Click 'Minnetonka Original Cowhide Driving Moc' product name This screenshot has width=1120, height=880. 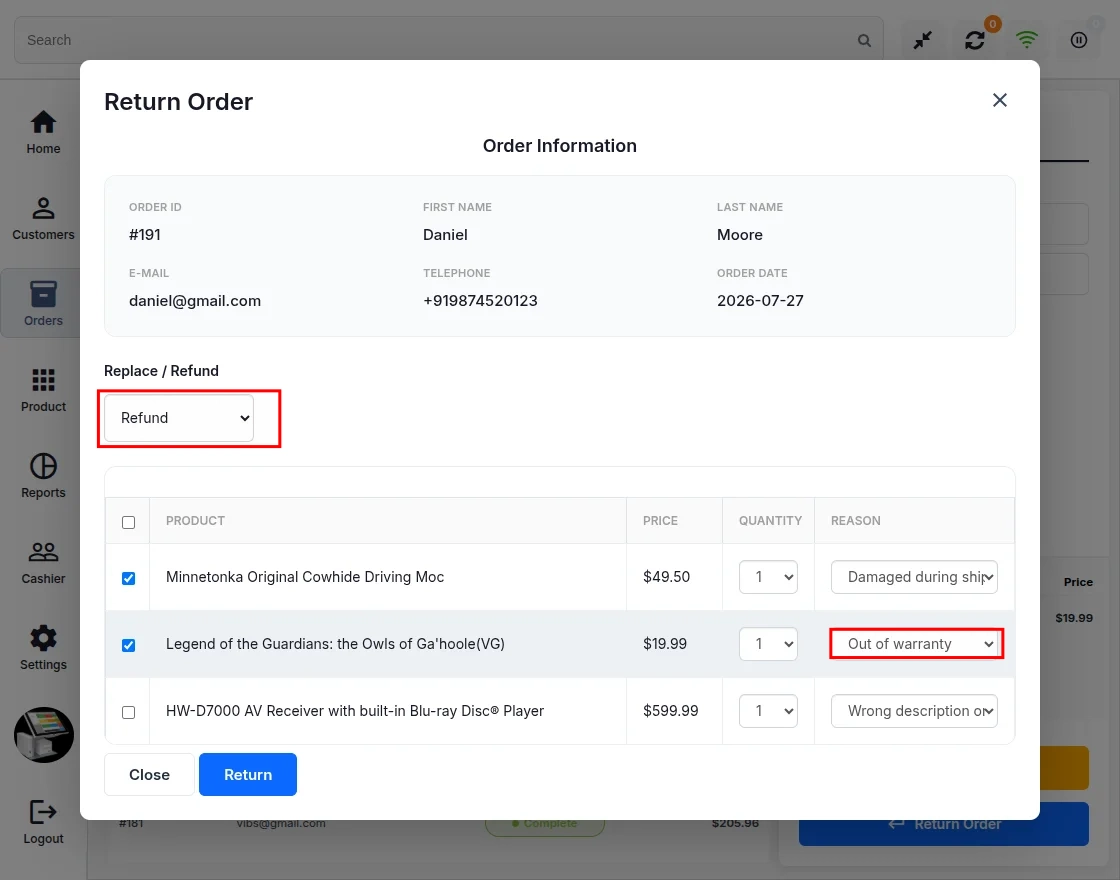[x=305, y=576]
